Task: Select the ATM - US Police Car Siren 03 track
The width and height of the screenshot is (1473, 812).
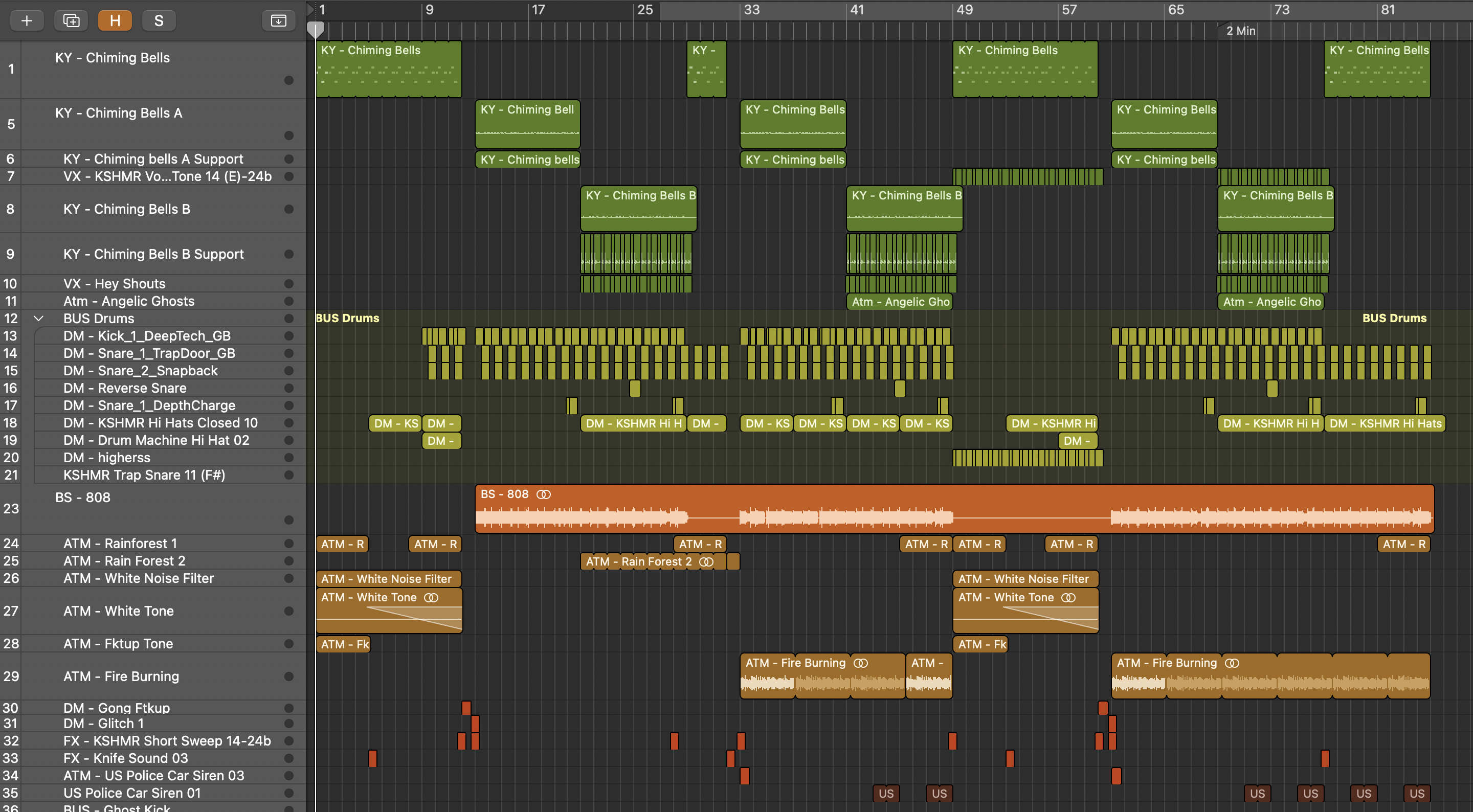Action: pos(153,775)
